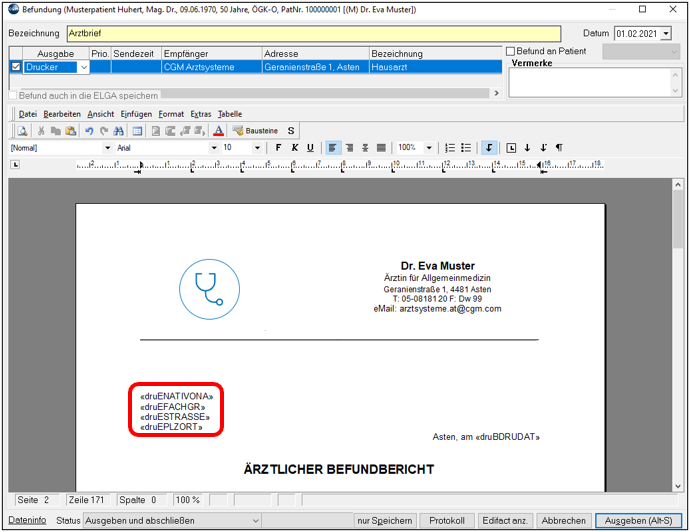Click the Empfänger column header
This screenshot has width=690, height=532.
[212, 54]
